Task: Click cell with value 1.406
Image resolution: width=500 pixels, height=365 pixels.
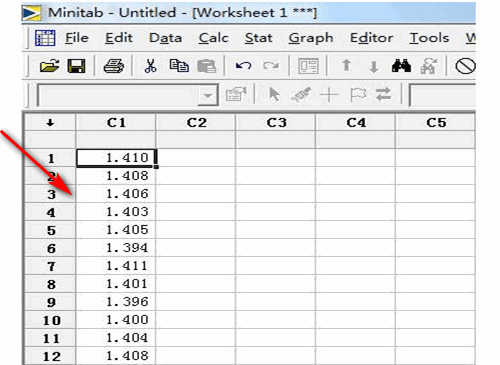Action: (116, 194)
